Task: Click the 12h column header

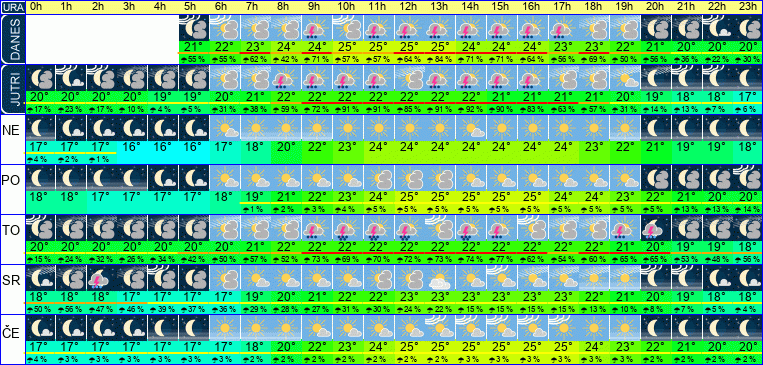Action: tap(409, 7)
